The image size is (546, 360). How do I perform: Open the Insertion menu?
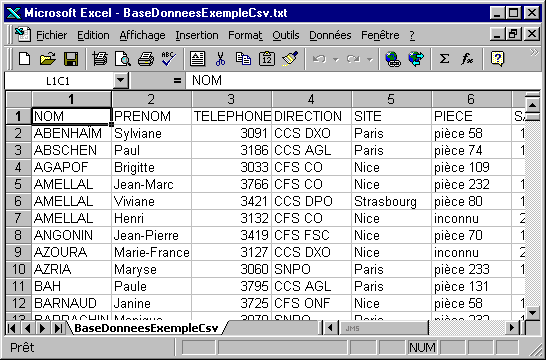(x=197, y=35)
